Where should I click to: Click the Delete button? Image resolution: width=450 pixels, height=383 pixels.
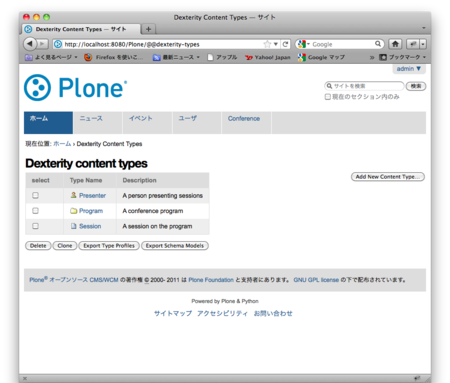click(x=38, y=246)
